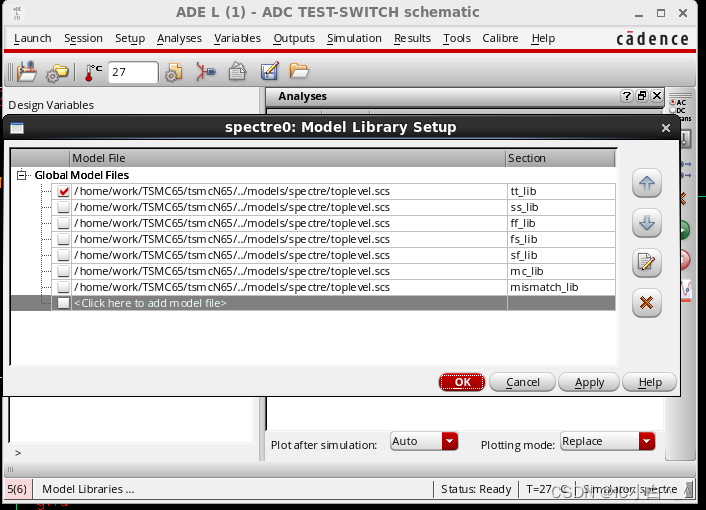
Task: Click the dialog Help button
Action: 650,382
